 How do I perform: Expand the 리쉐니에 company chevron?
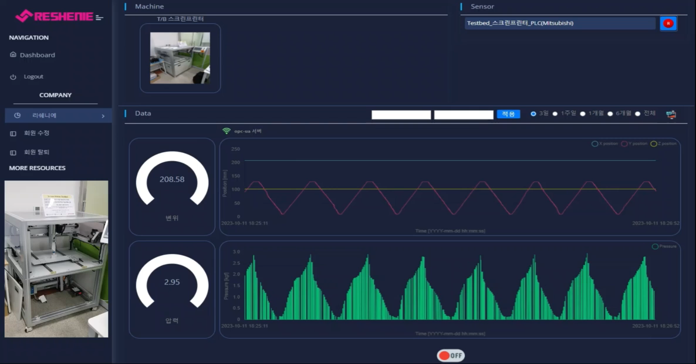(x=103, y=116)
